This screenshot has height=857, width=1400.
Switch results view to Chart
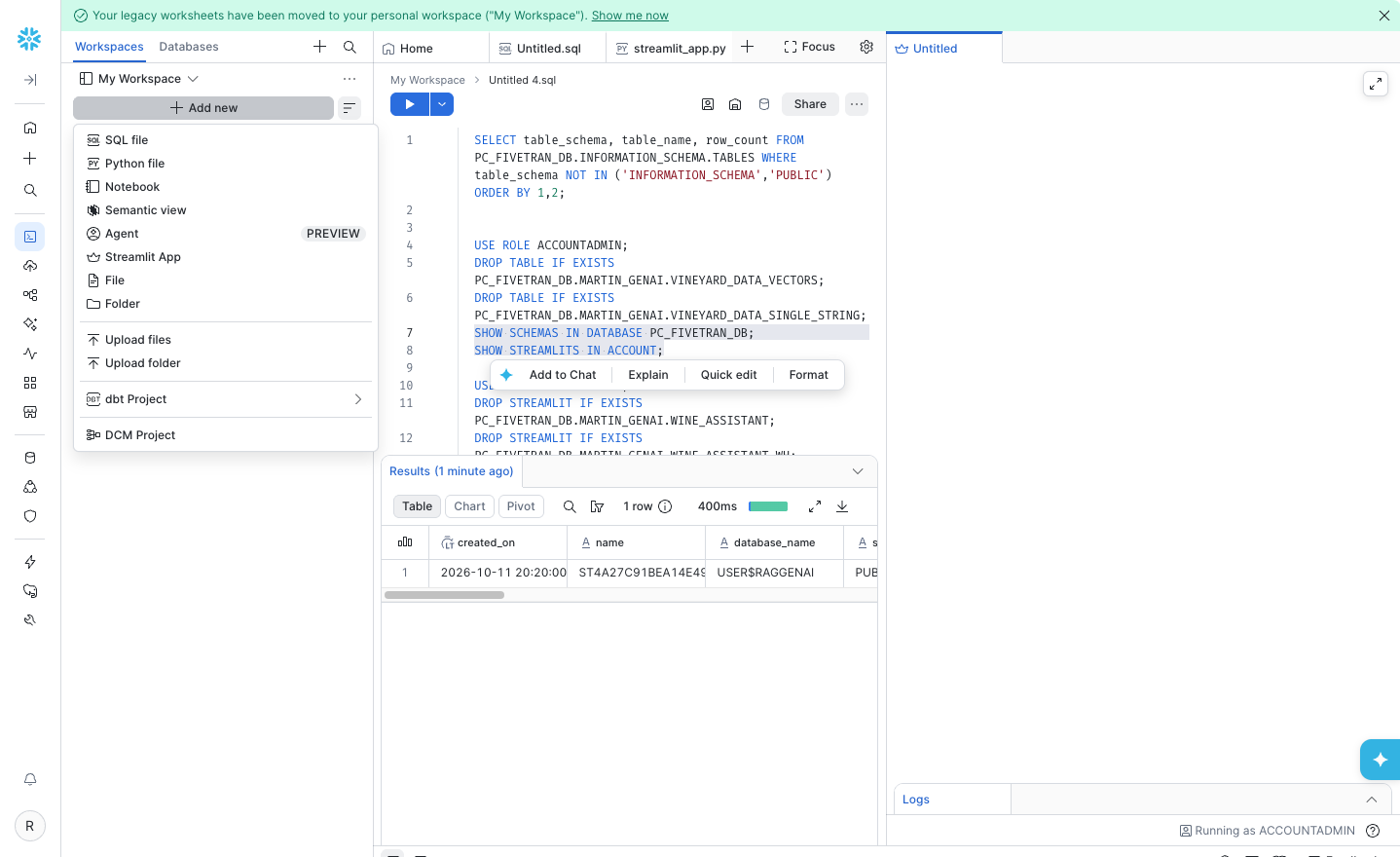[x=469, y=506]
